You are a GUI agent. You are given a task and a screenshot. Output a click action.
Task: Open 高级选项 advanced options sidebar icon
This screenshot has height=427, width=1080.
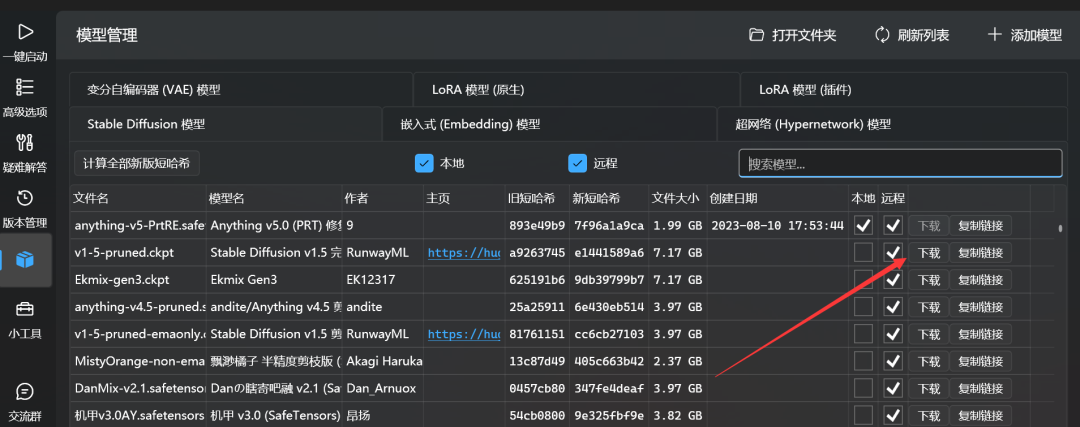pos(25,87)
